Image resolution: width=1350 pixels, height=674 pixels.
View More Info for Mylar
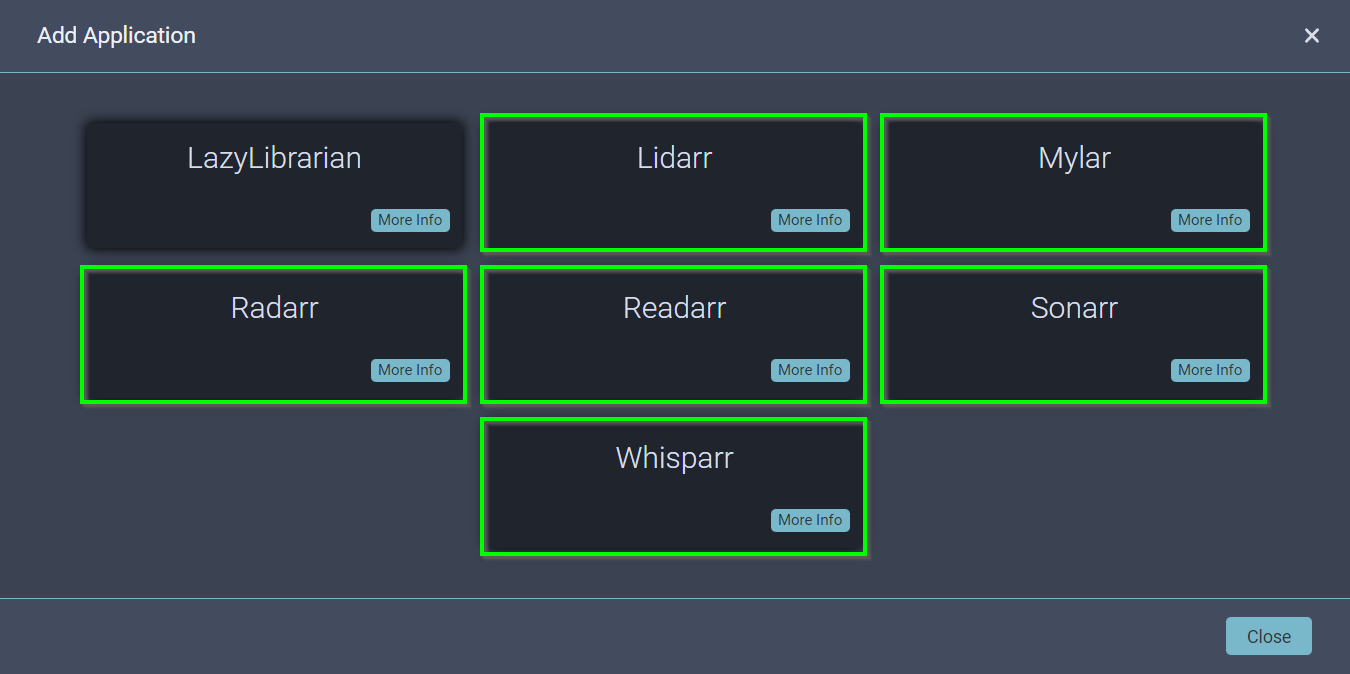pyautogui.click(x=1210, y=220)
